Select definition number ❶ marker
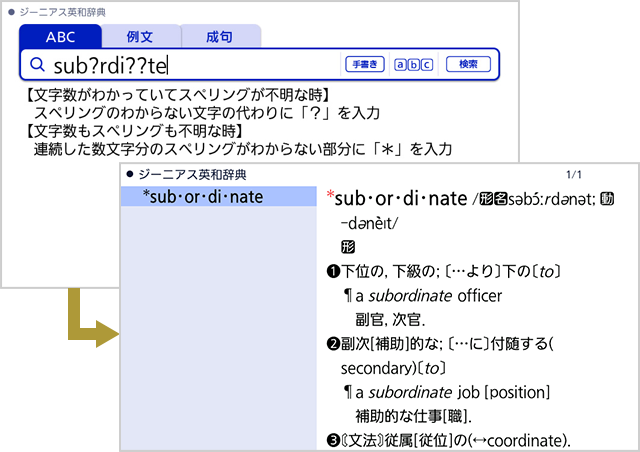Image resolution: width=640 pixels, height=452 pixels. 334,271
